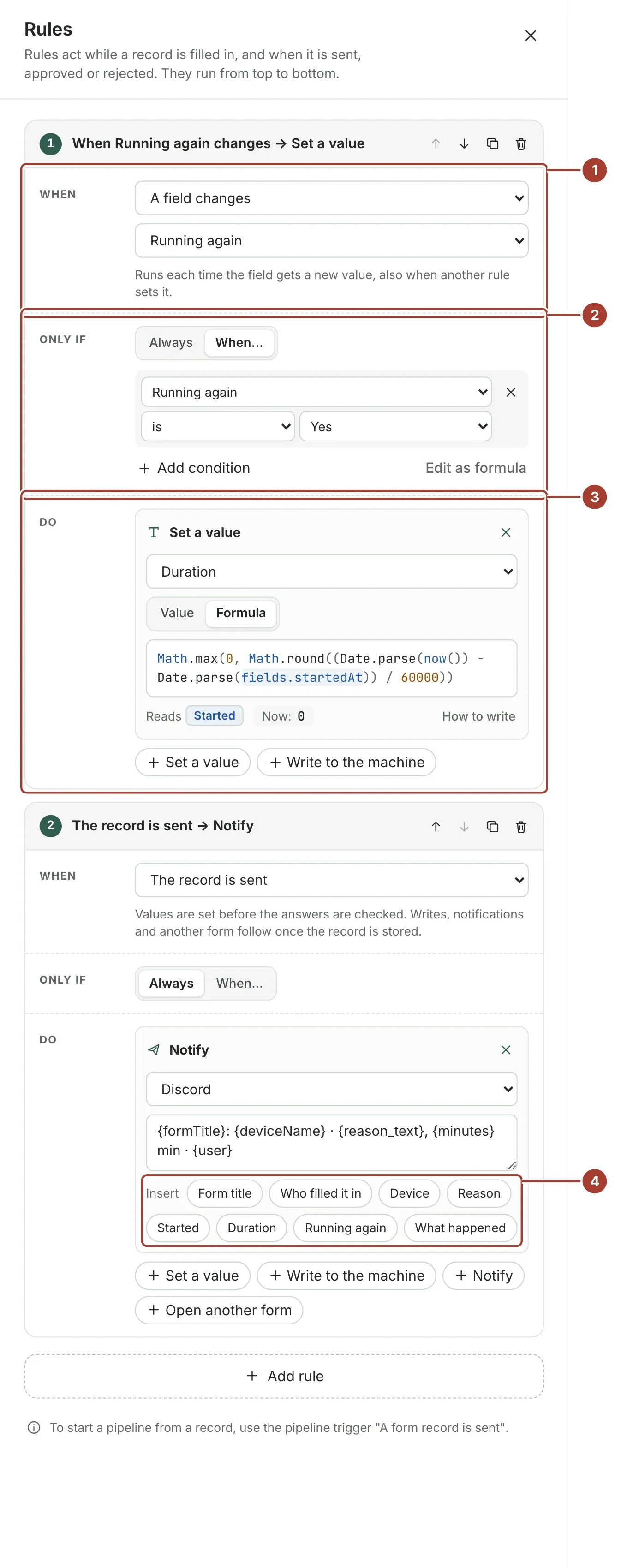Screen dimensions: 621x1568
Task: Open the 'A field changes' trigger dropdown
Action: [331, 198]
